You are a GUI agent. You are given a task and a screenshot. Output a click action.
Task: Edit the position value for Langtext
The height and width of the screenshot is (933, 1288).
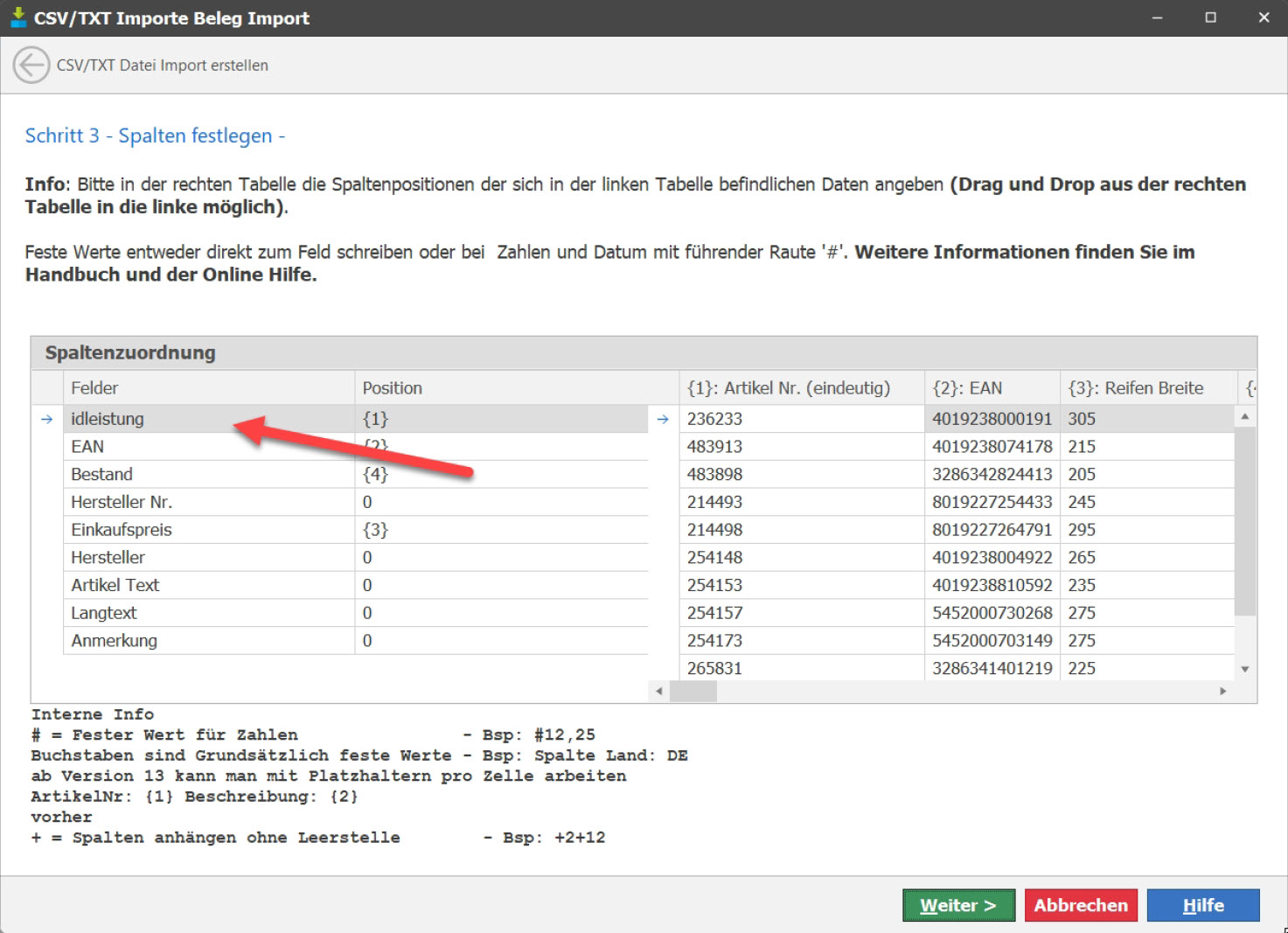(x=502, y=613)
